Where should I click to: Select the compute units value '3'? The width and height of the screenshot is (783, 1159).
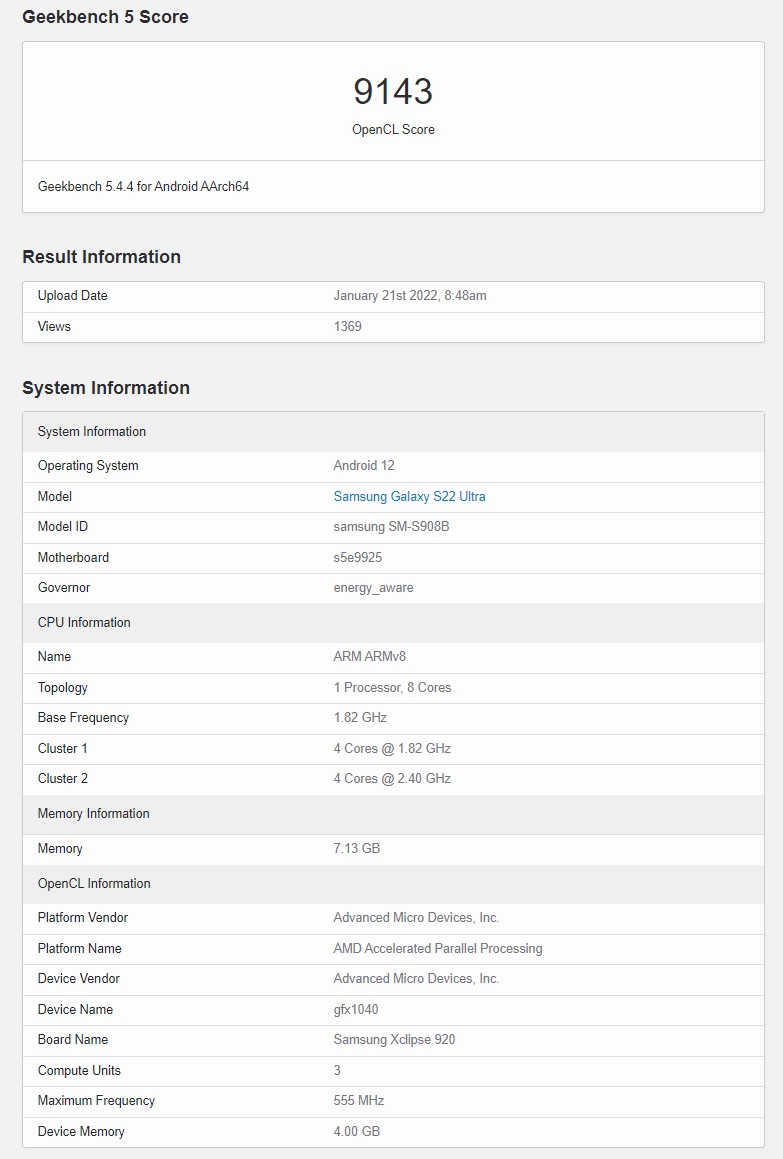(x=337, y=1070)
